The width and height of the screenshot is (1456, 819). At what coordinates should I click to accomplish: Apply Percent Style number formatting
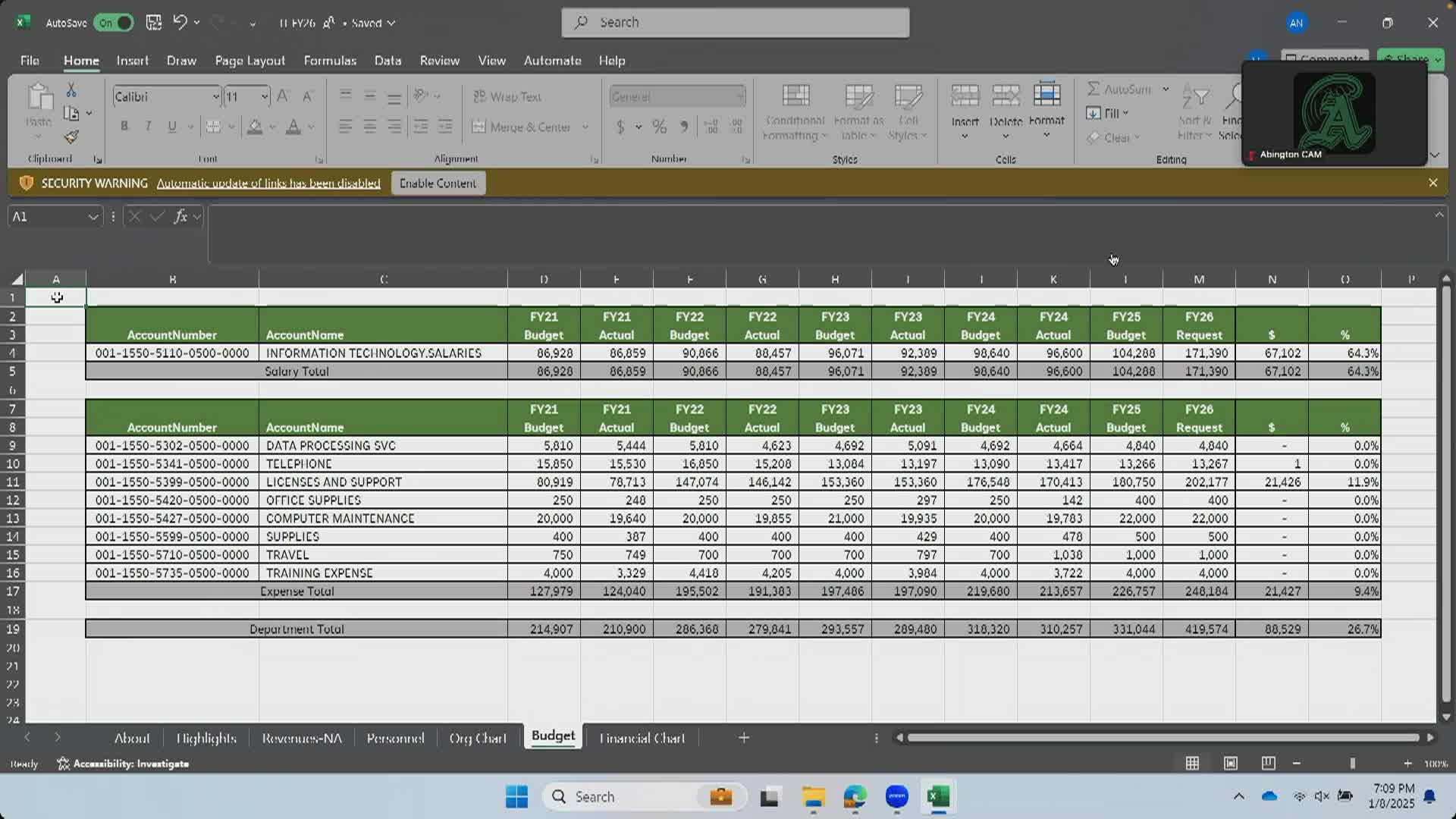pyautogui.click(x=659, y=127)
